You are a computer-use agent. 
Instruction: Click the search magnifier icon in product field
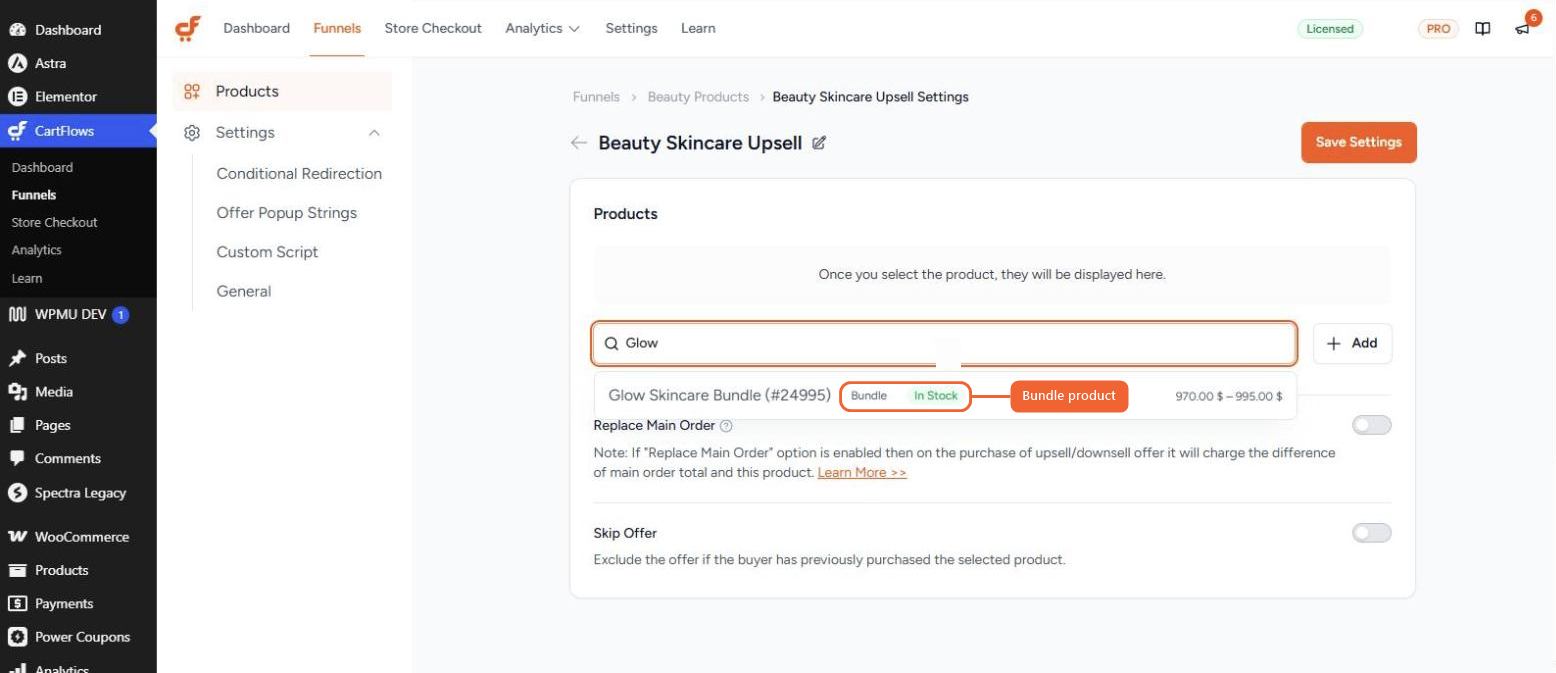point(612,343)
